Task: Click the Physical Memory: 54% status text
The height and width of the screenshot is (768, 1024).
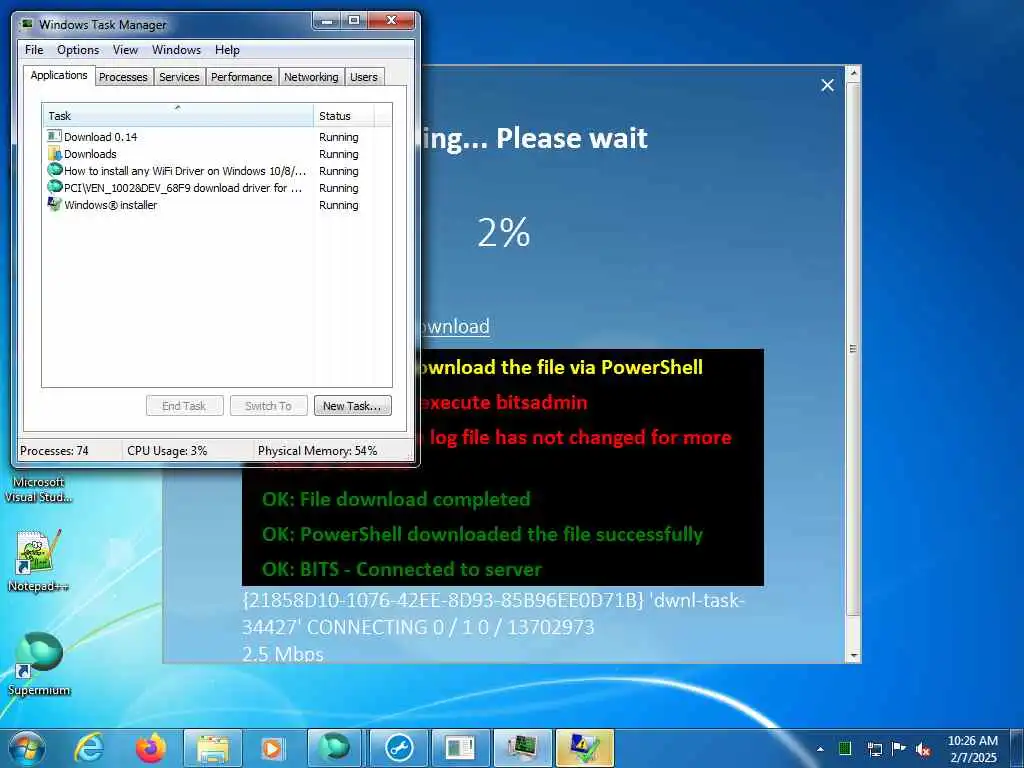Action: 317,451
